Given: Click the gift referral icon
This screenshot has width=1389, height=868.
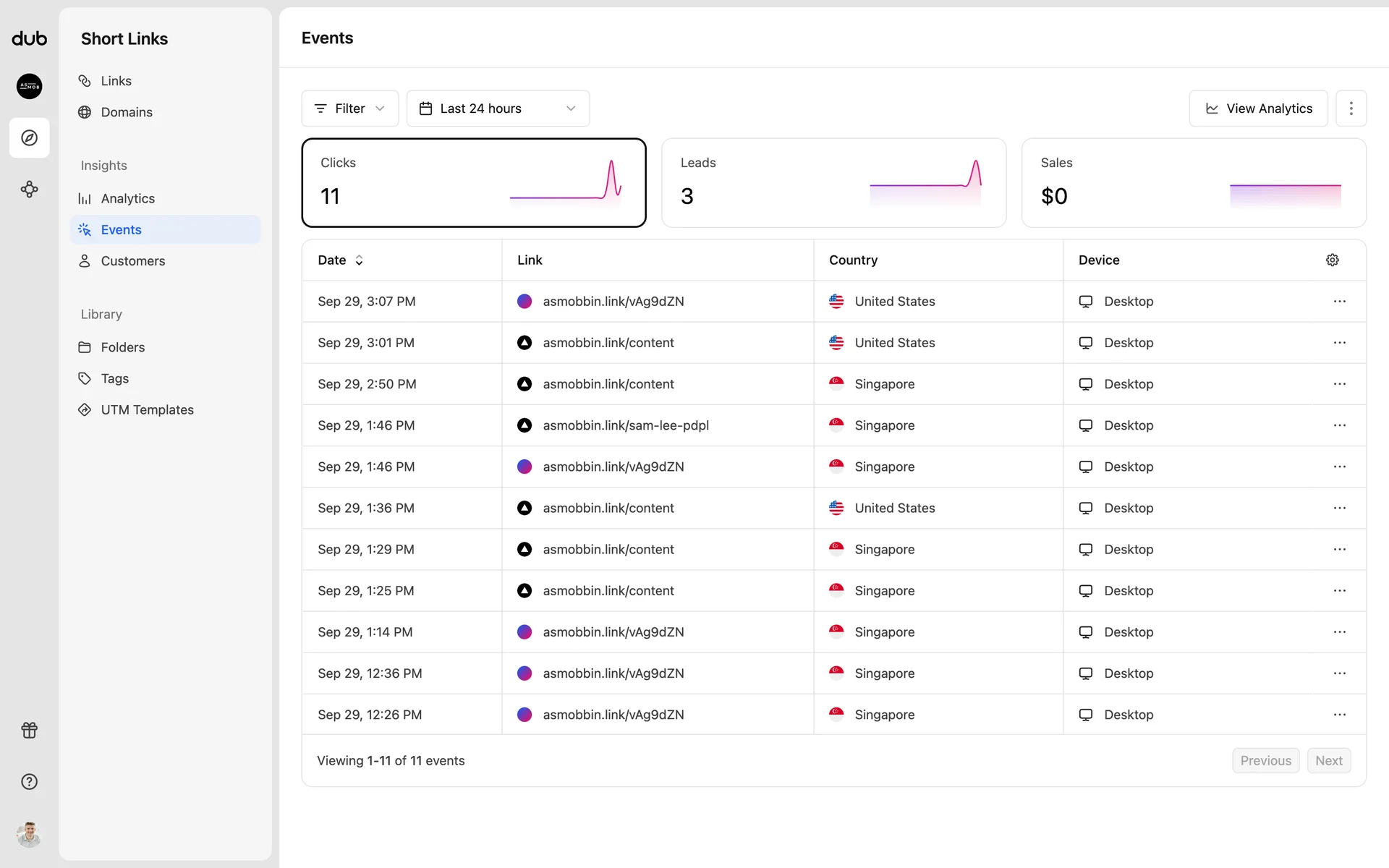Looking at the screenshot, I should 29,730.
